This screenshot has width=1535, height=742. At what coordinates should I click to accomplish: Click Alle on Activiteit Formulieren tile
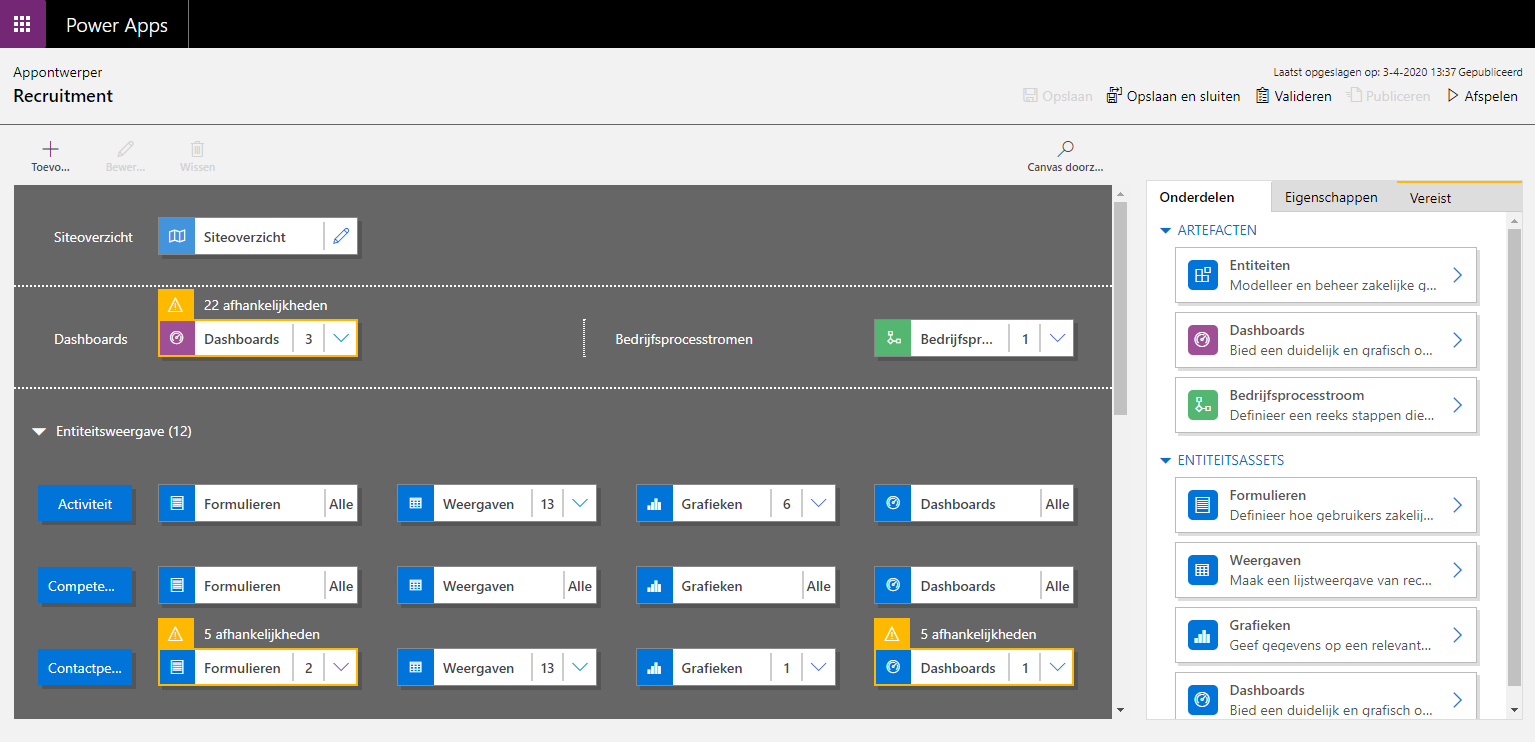point(341,504)
